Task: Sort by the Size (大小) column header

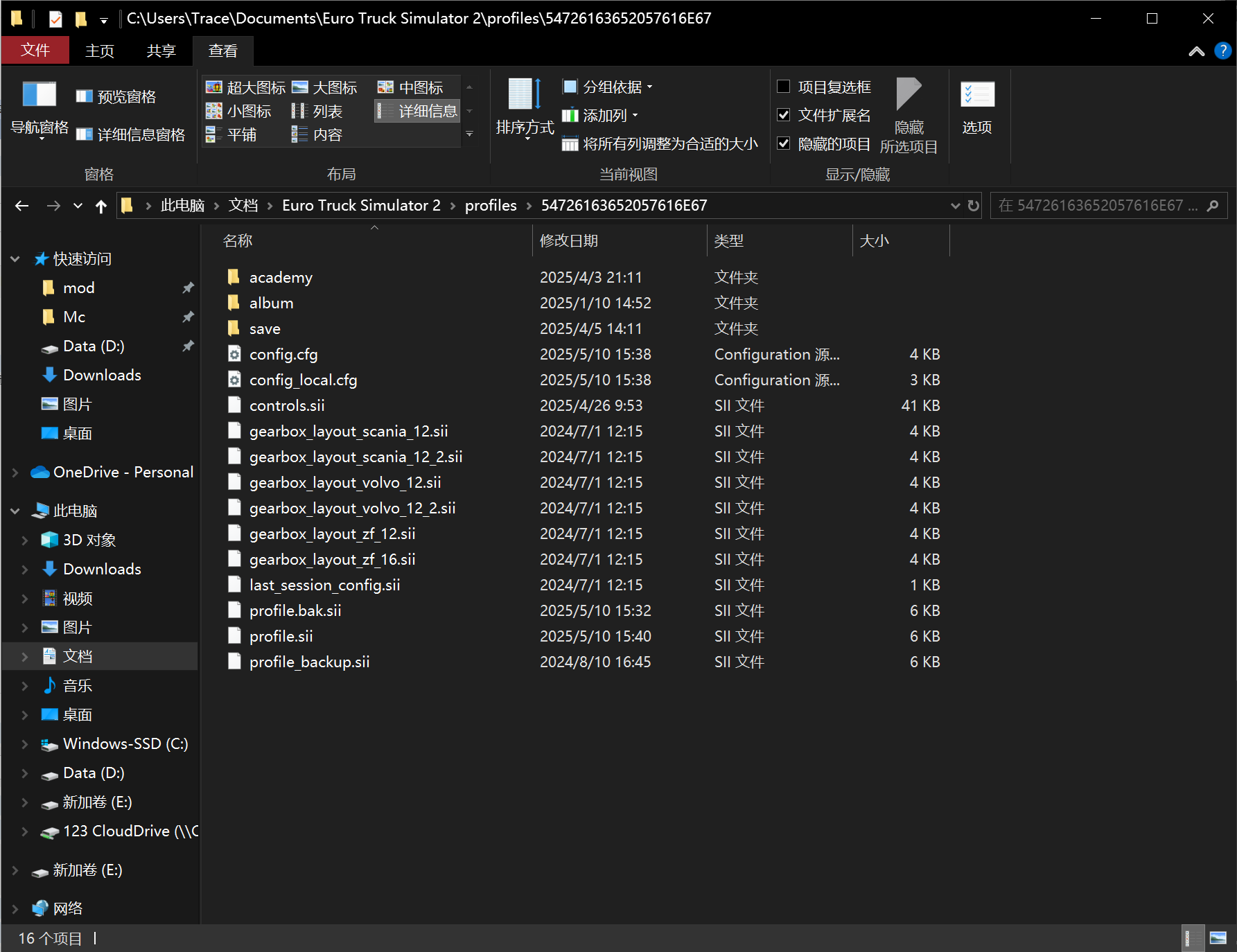Action: tap(875, 241)
